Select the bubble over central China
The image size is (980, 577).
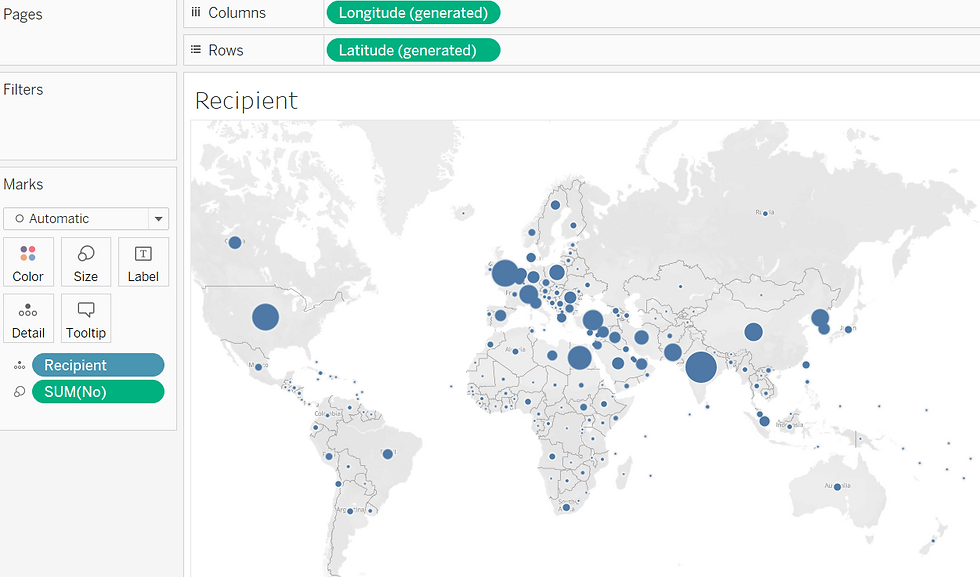pyautogui.click(x=753, y=332)
